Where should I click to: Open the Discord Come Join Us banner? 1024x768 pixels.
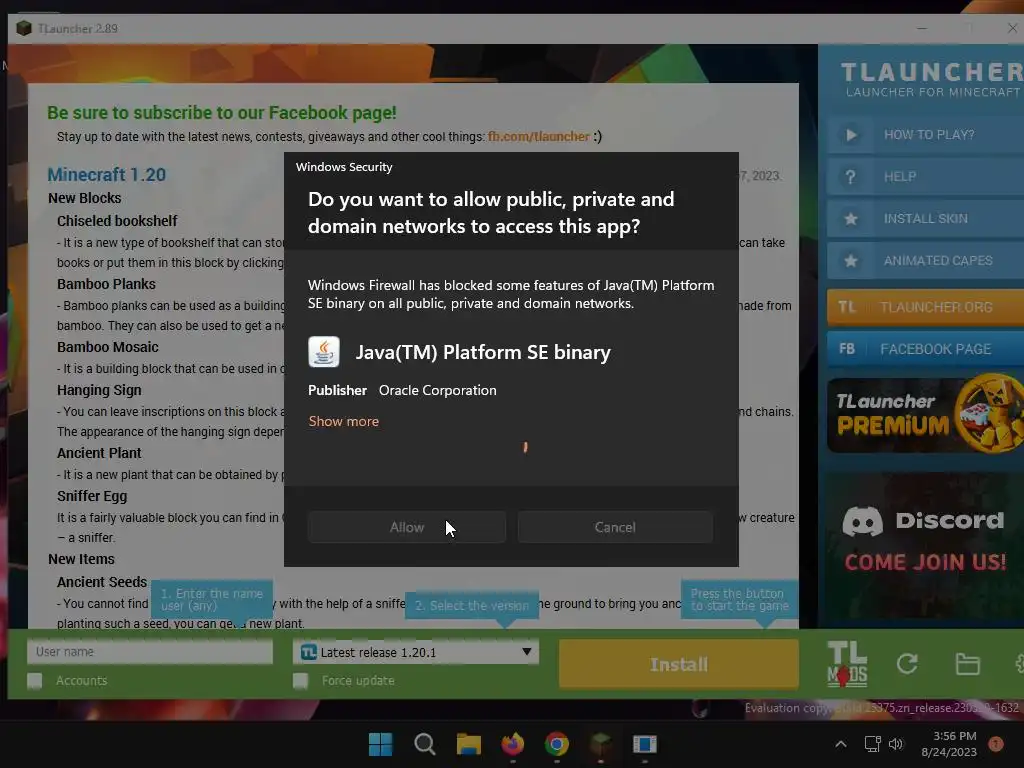tap(925, 545)
